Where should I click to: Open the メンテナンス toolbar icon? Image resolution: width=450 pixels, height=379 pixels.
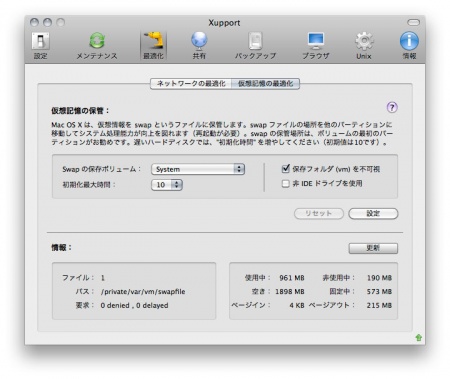97,45
